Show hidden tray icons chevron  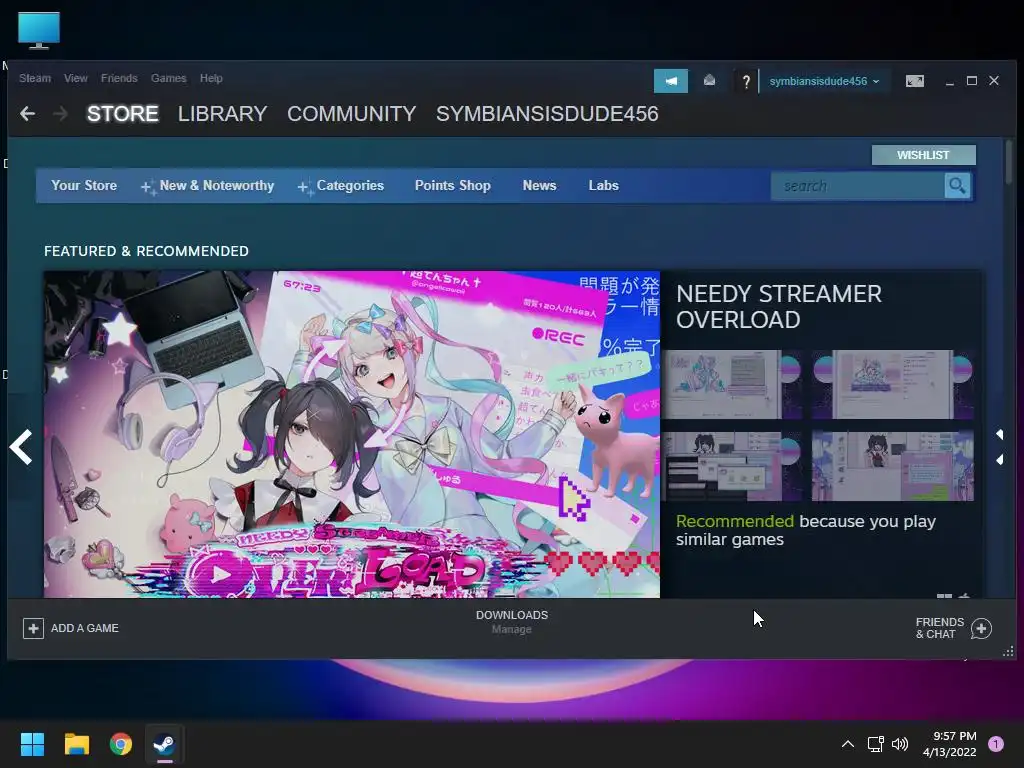point(848,744)
